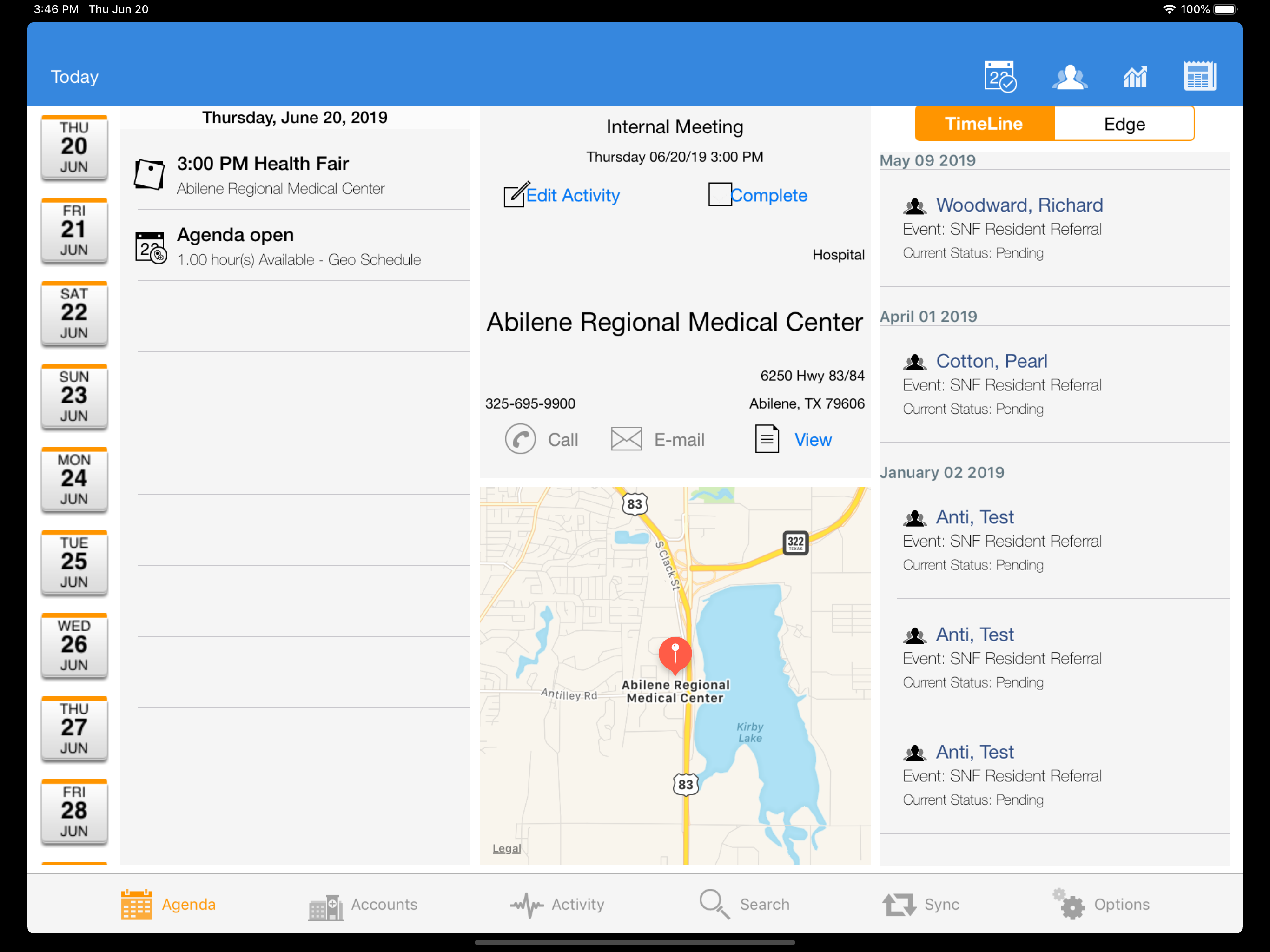The height and width of the screenshot is (952, 1270).
Task: Switch to the TimeLine tab
Action: (x=984, y=124)
